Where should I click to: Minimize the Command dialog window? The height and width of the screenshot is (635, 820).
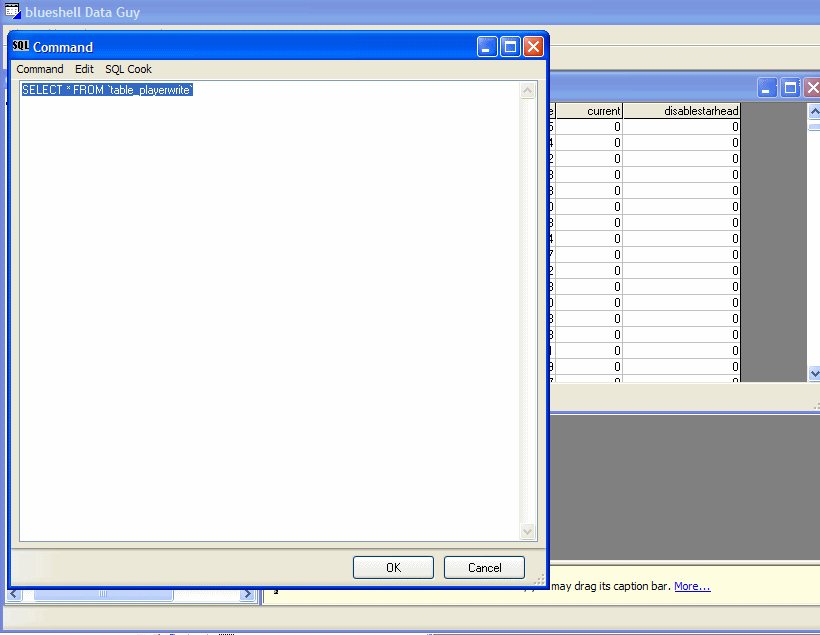[487, 47]
